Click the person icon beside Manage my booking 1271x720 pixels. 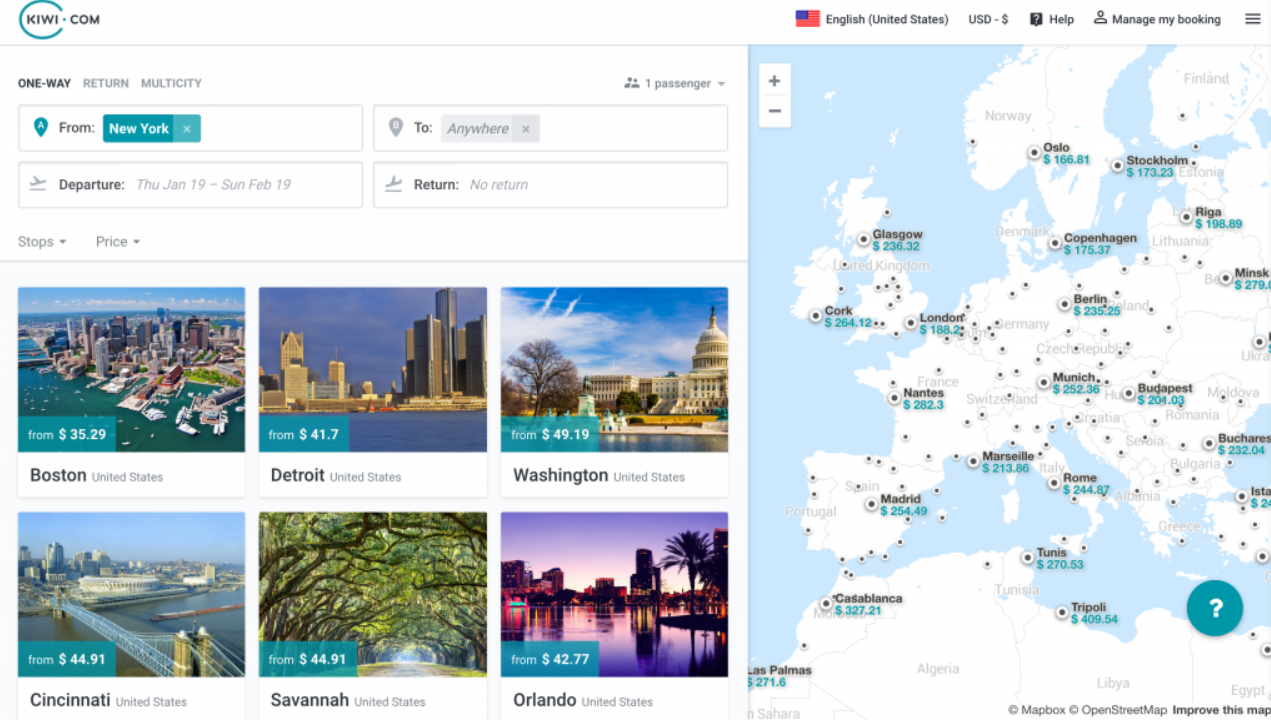[1100, 18]
